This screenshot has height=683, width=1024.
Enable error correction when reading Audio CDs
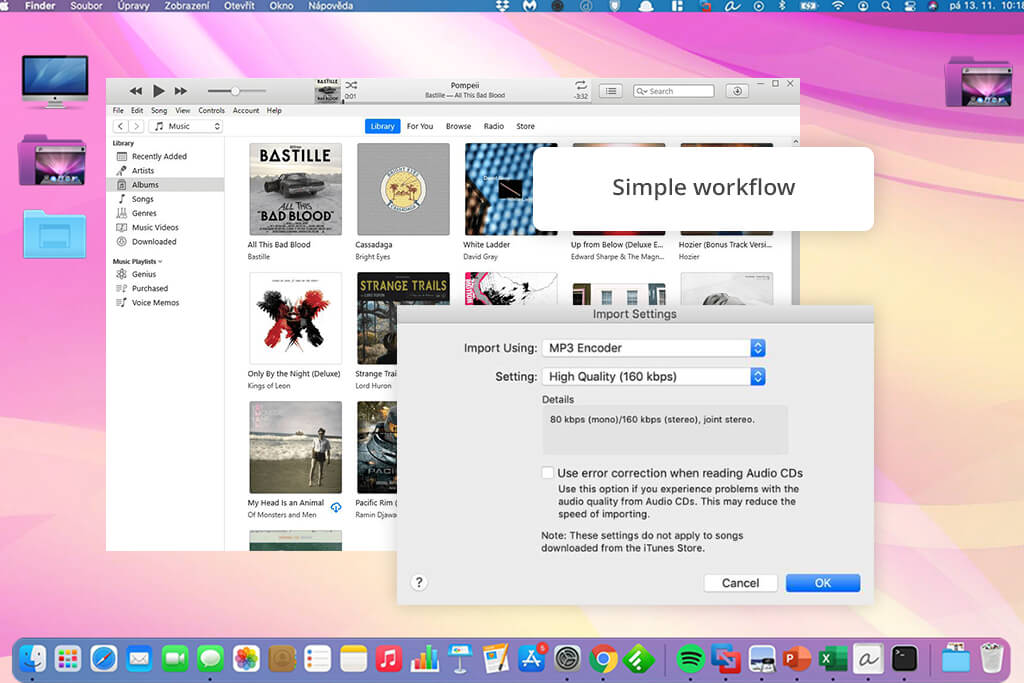click(x=547, y=473)
